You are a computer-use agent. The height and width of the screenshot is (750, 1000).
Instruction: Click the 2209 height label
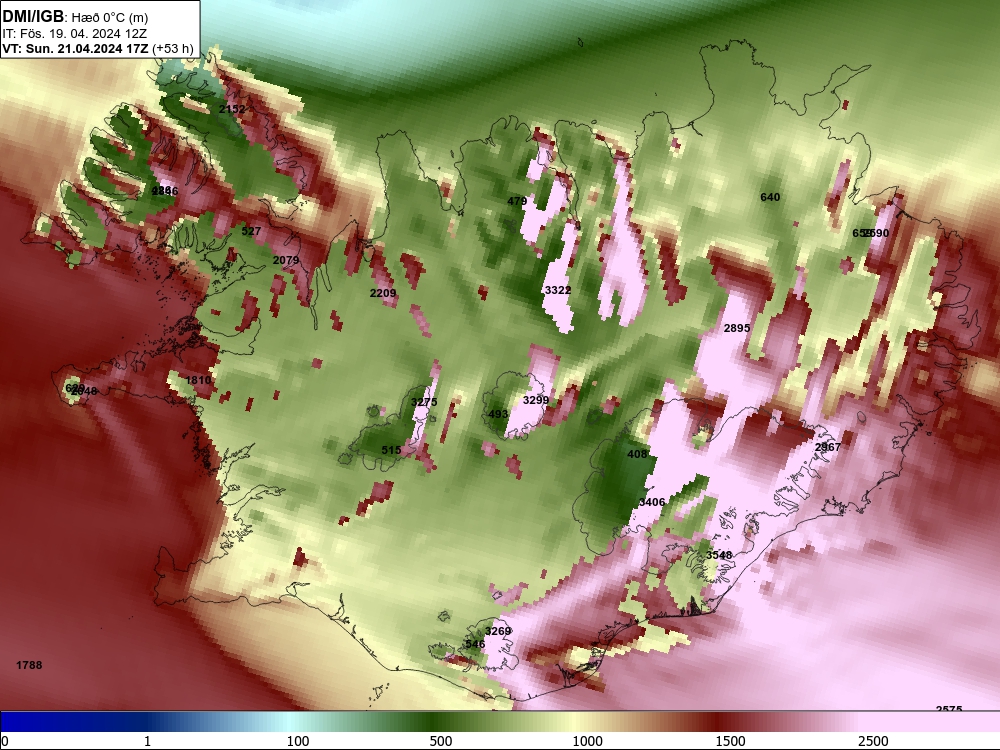coord(383,293)
